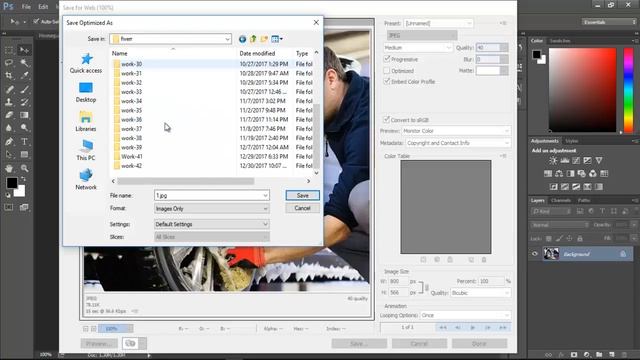Click the foreground color swatch in toolbar
640x360 pixels.
pyautogui.click(x=11, y=183)
